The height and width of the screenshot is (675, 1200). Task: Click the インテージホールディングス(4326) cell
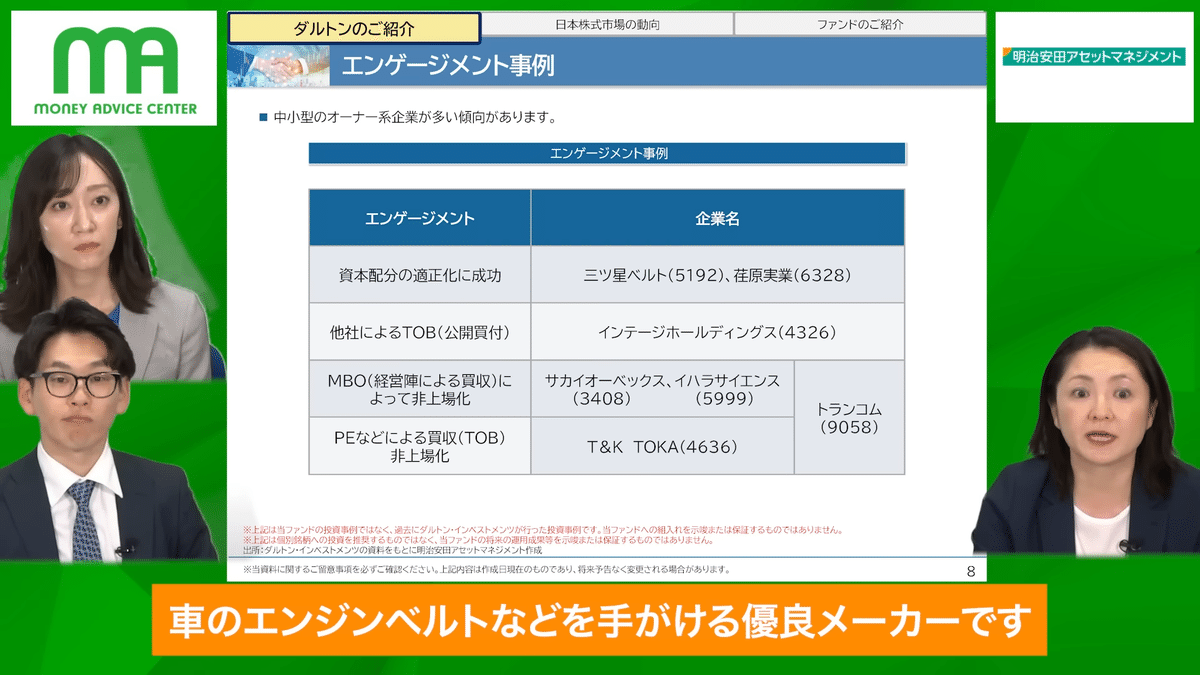coord(718,332)
